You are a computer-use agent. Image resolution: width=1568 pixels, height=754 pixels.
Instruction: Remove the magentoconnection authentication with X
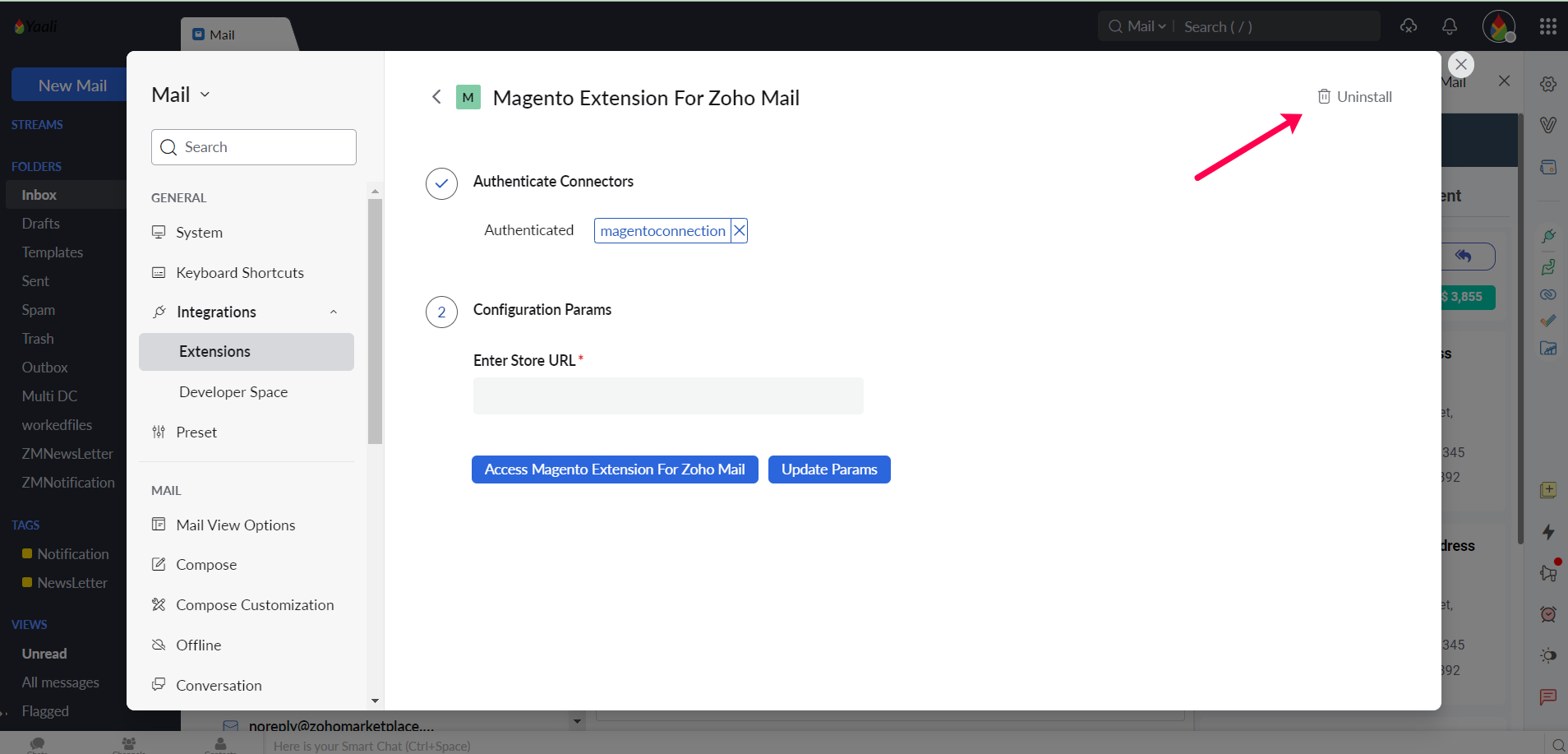point(739,231)
